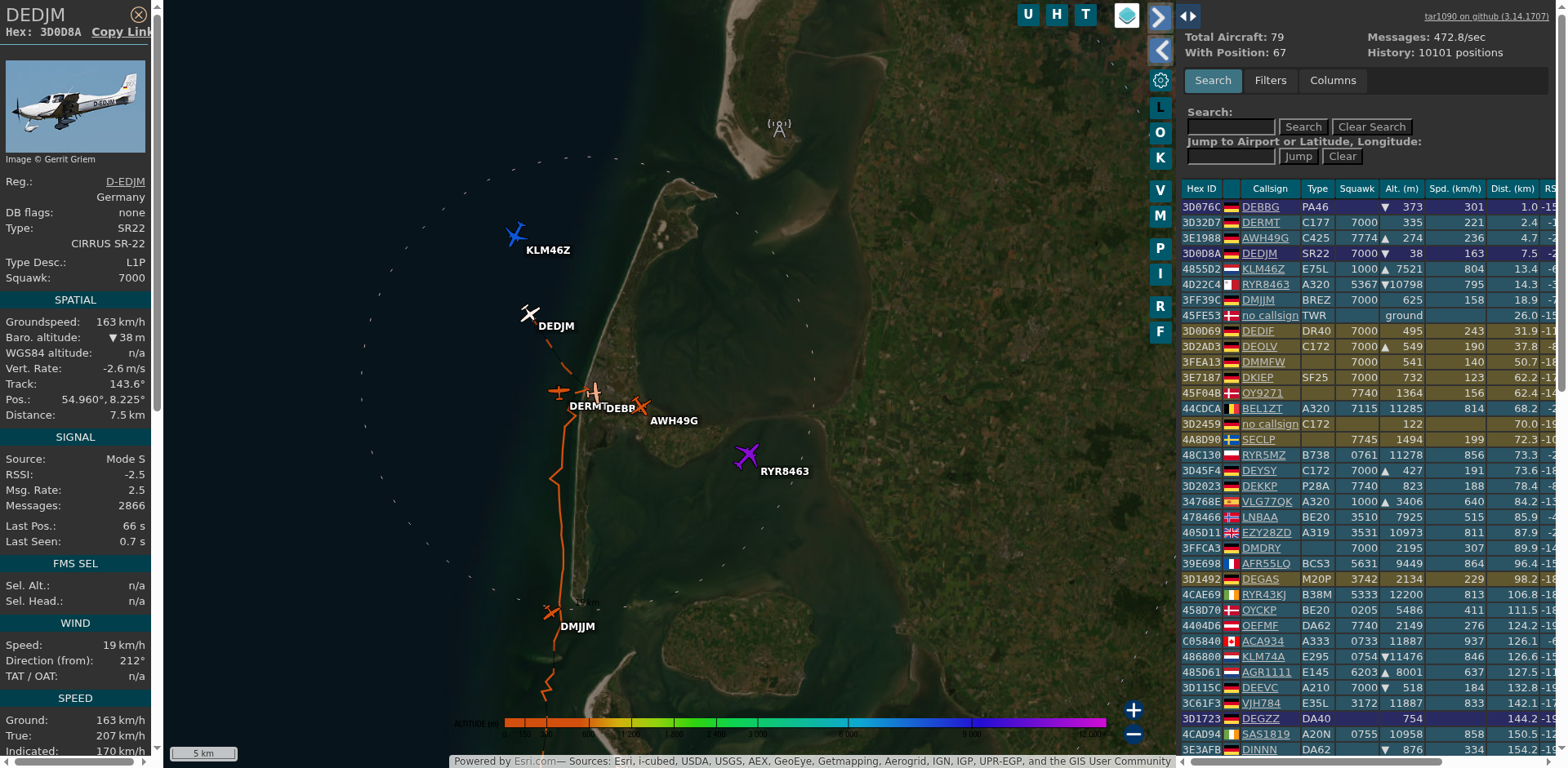This screenshot has width=1568, height=768.
Task: Click the Copy Link hyperlink
Action: tap(122, 32)
